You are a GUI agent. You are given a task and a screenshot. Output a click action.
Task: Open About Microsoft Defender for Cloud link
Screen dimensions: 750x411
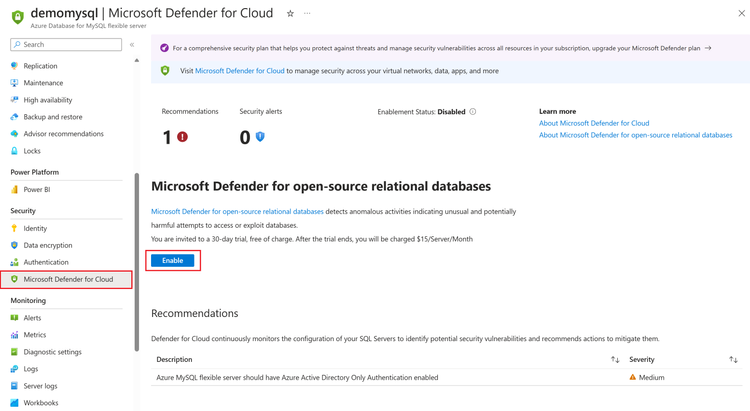coord(594,123)
